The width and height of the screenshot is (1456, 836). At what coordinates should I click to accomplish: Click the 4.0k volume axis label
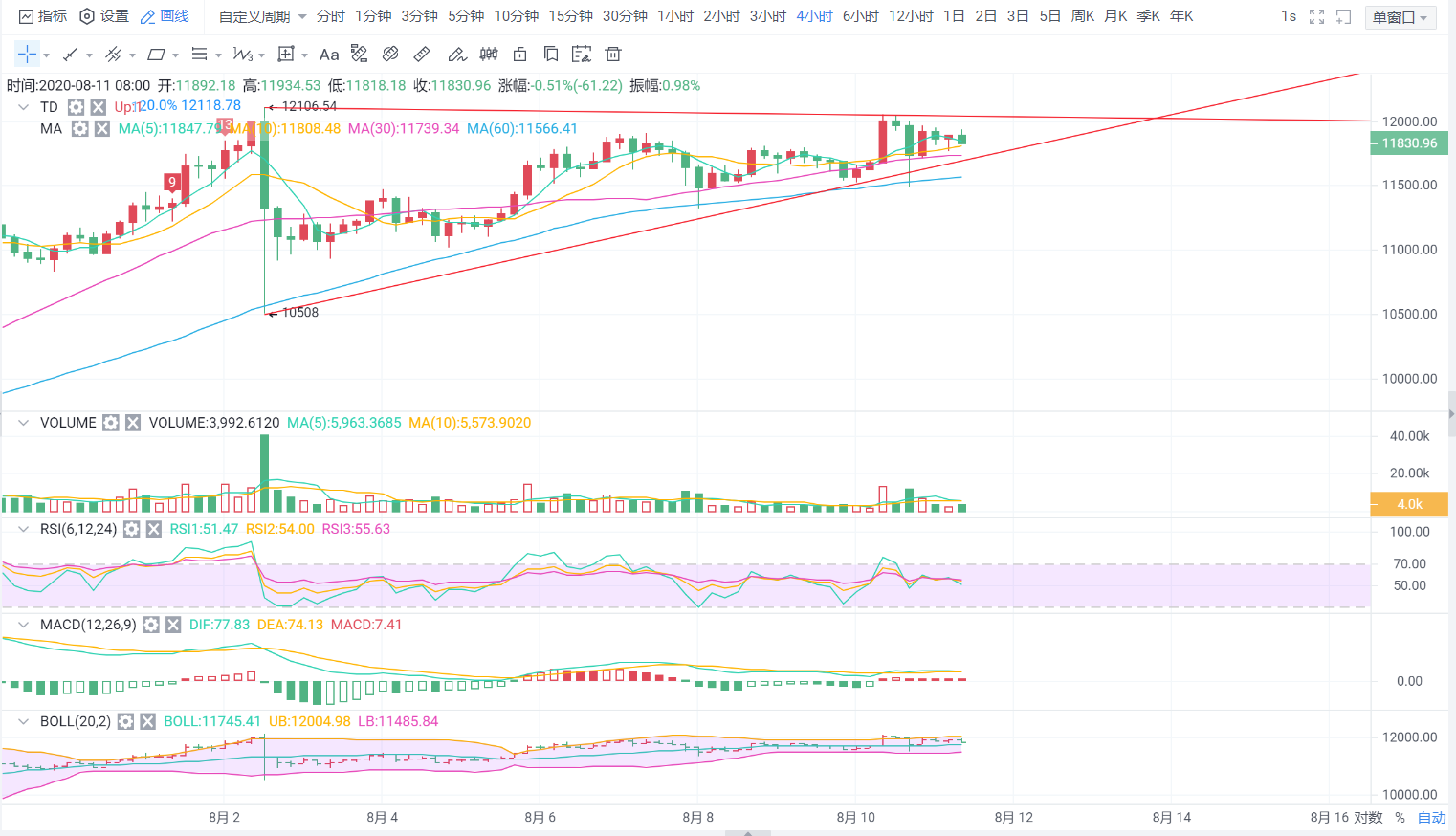[1409, 503]
